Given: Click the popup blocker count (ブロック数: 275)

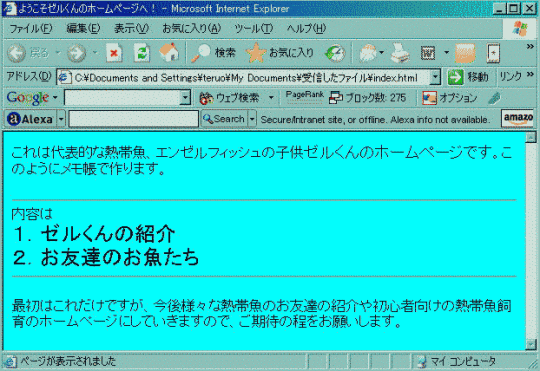Looking at the screenshot, I should 367,98.
